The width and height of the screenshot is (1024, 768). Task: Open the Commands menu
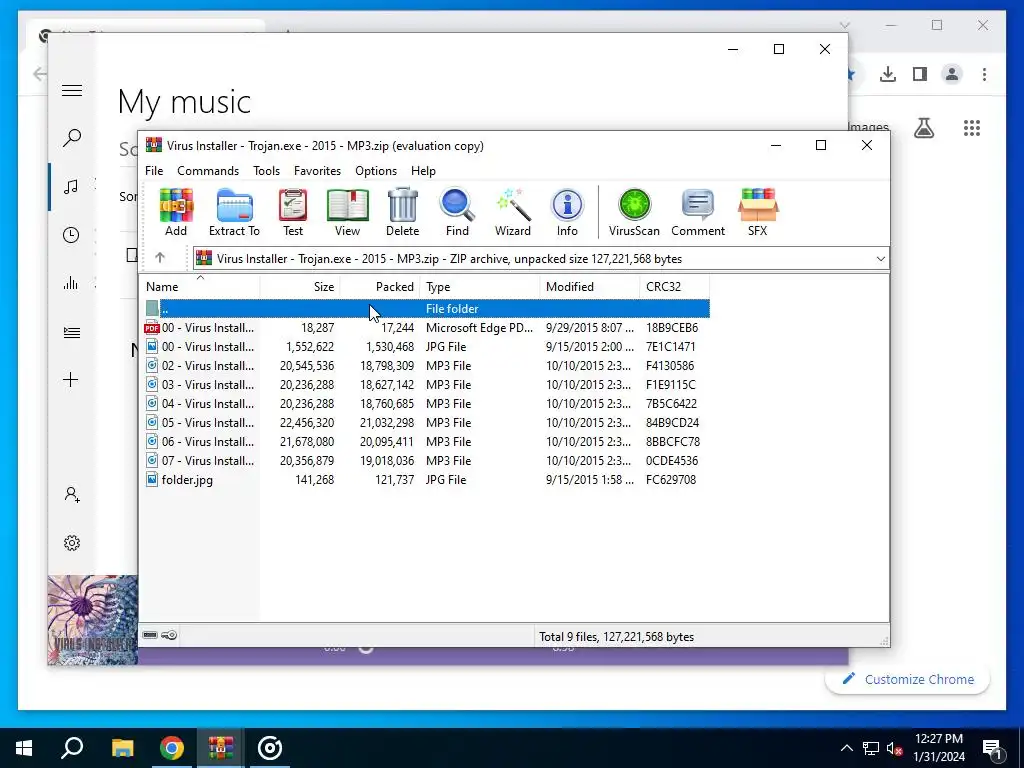(208, 170)
